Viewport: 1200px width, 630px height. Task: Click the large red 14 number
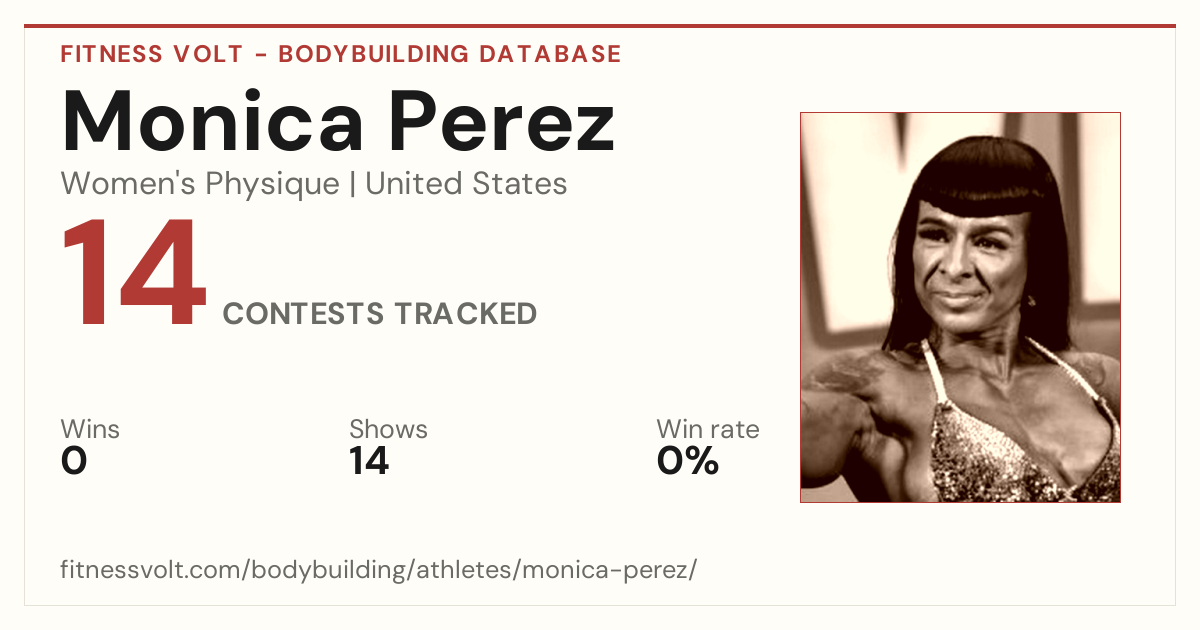(x=133, y=275)
